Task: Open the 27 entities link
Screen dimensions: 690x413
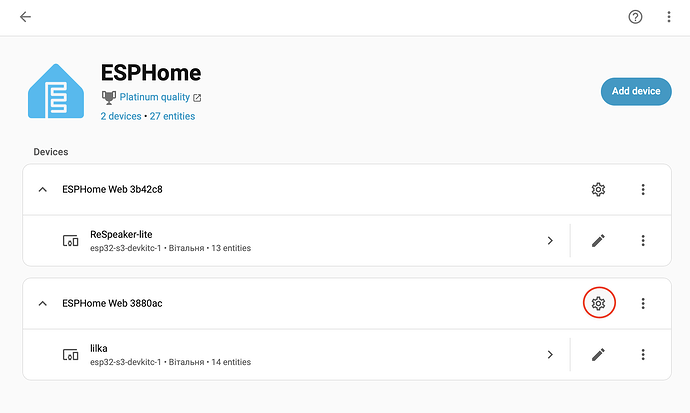Action: pos(173,116)
